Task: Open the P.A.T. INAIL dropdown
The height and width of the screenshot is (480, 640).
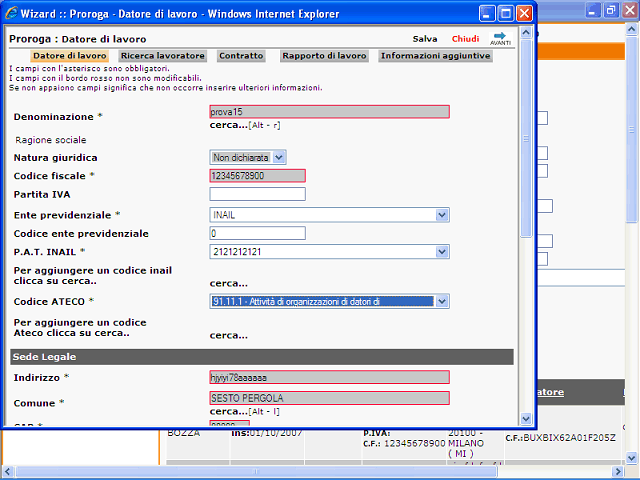Action: tap(442, 252)
